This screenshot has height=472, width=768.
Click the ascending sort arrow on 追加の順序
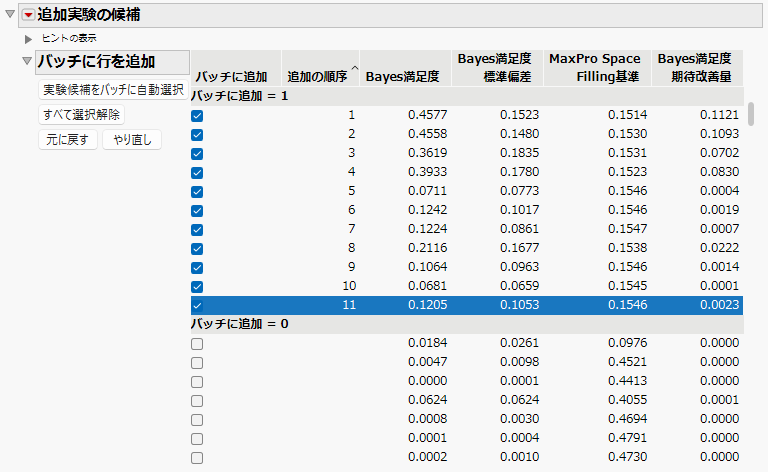point(355,68)
